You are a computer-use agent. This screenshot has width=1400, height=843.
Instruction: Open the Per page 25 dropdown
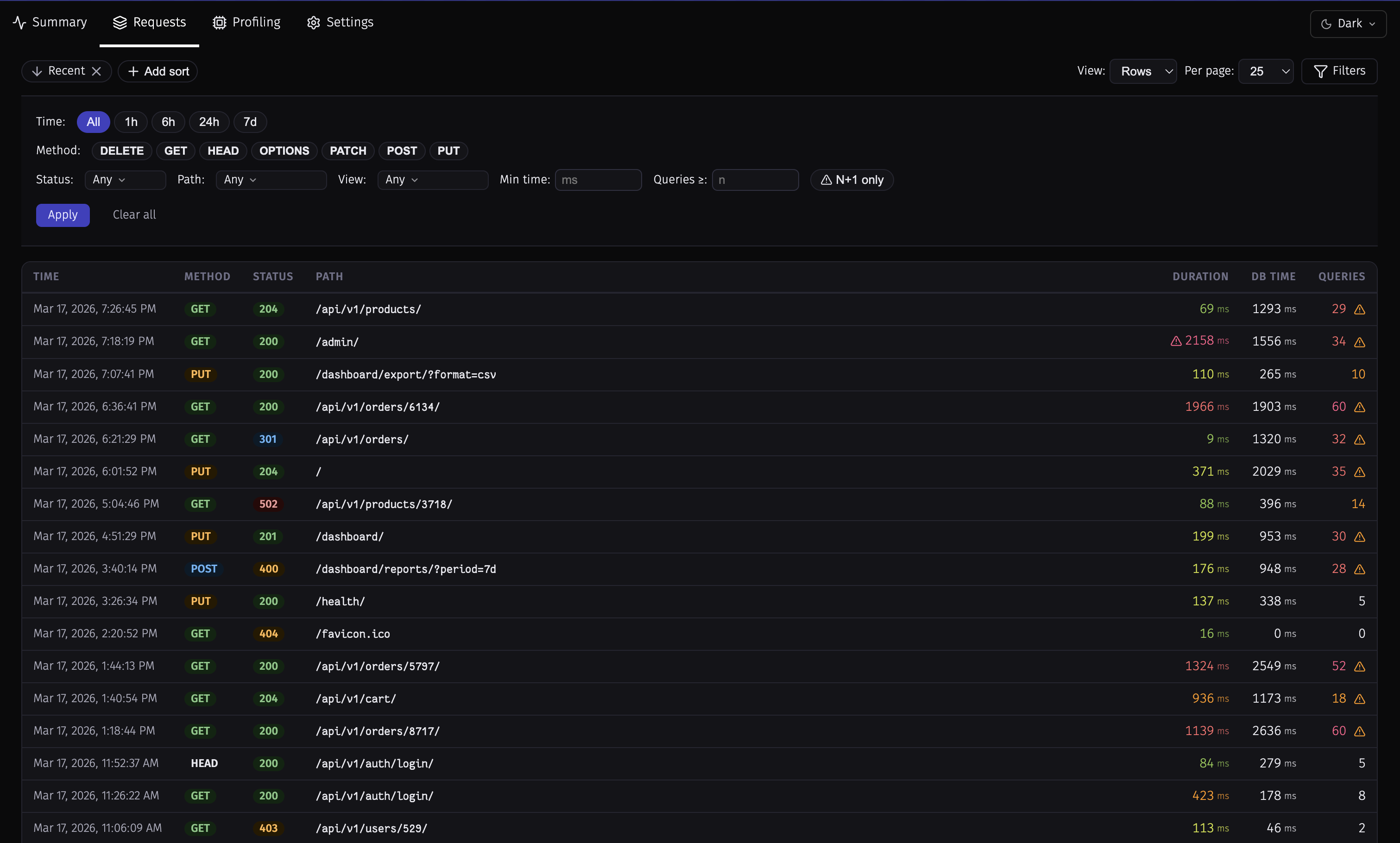1266,71
